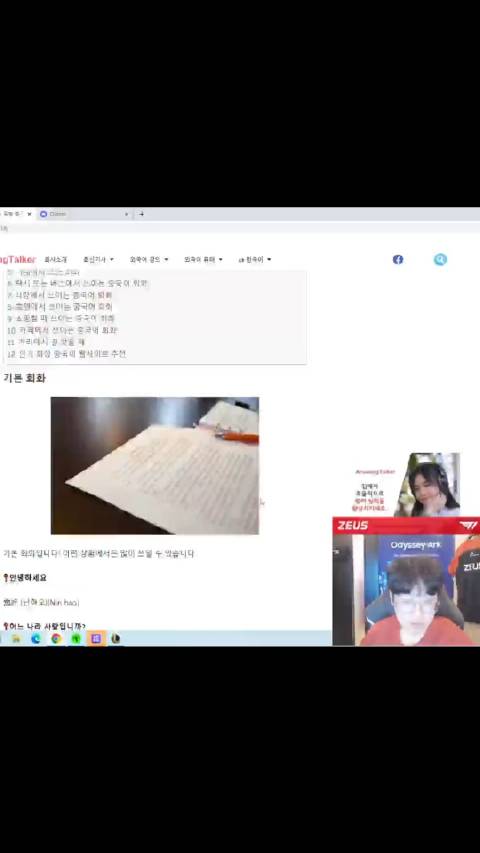This screenshot has height=853, width=480.
Task: Open Microsoft Edge from the taskbar
Action: pos(36,639)
